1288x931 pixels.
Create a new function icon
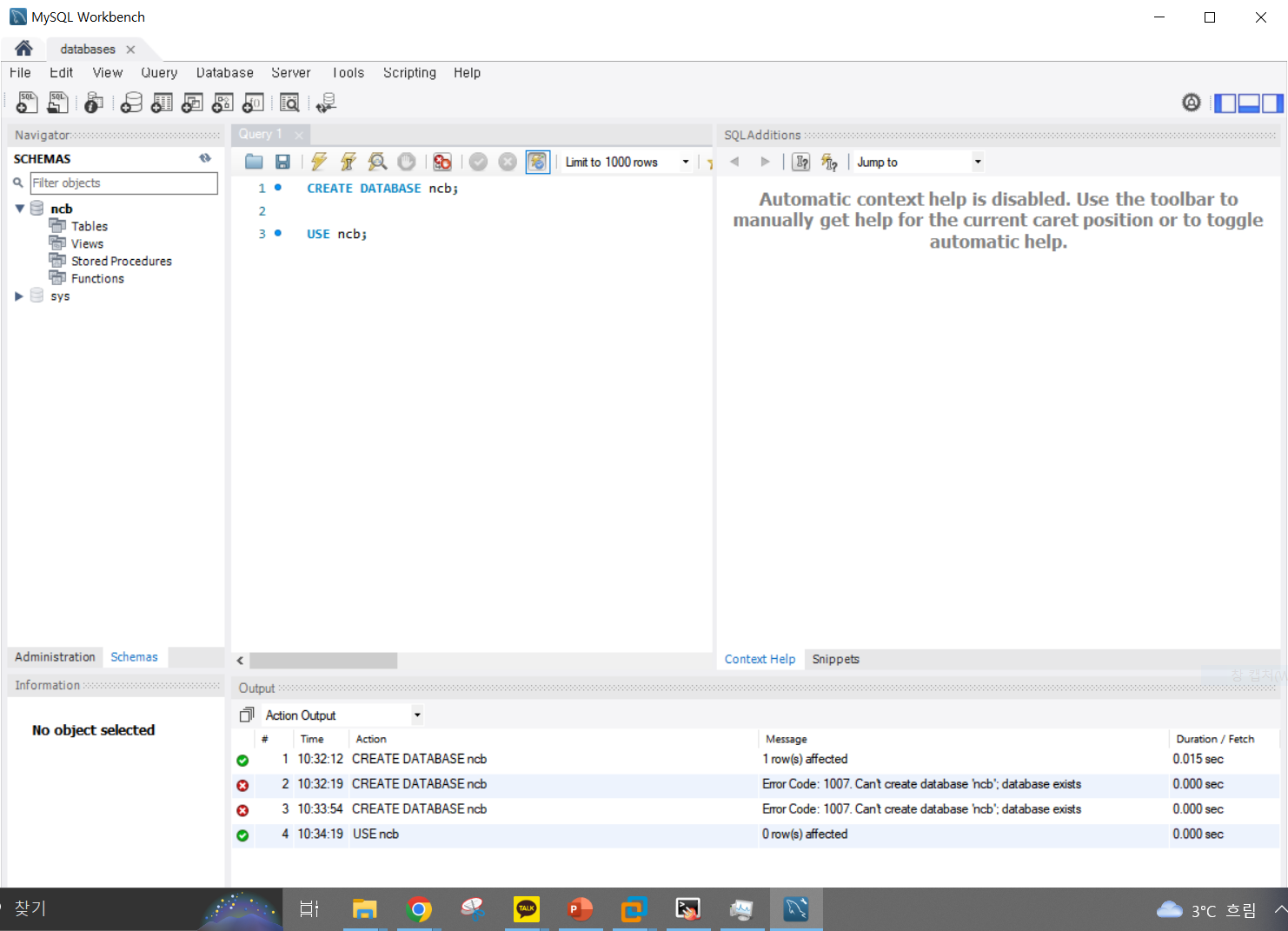253,103
